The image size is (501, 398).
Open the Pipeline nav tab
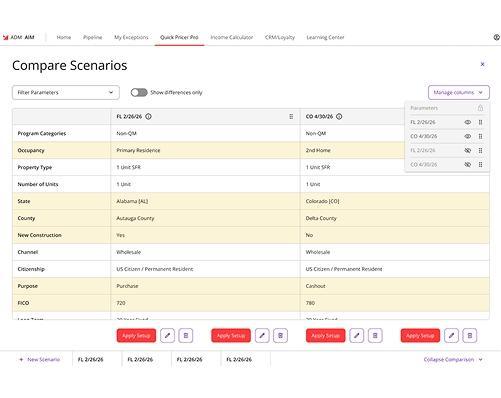tap(93, 37)
